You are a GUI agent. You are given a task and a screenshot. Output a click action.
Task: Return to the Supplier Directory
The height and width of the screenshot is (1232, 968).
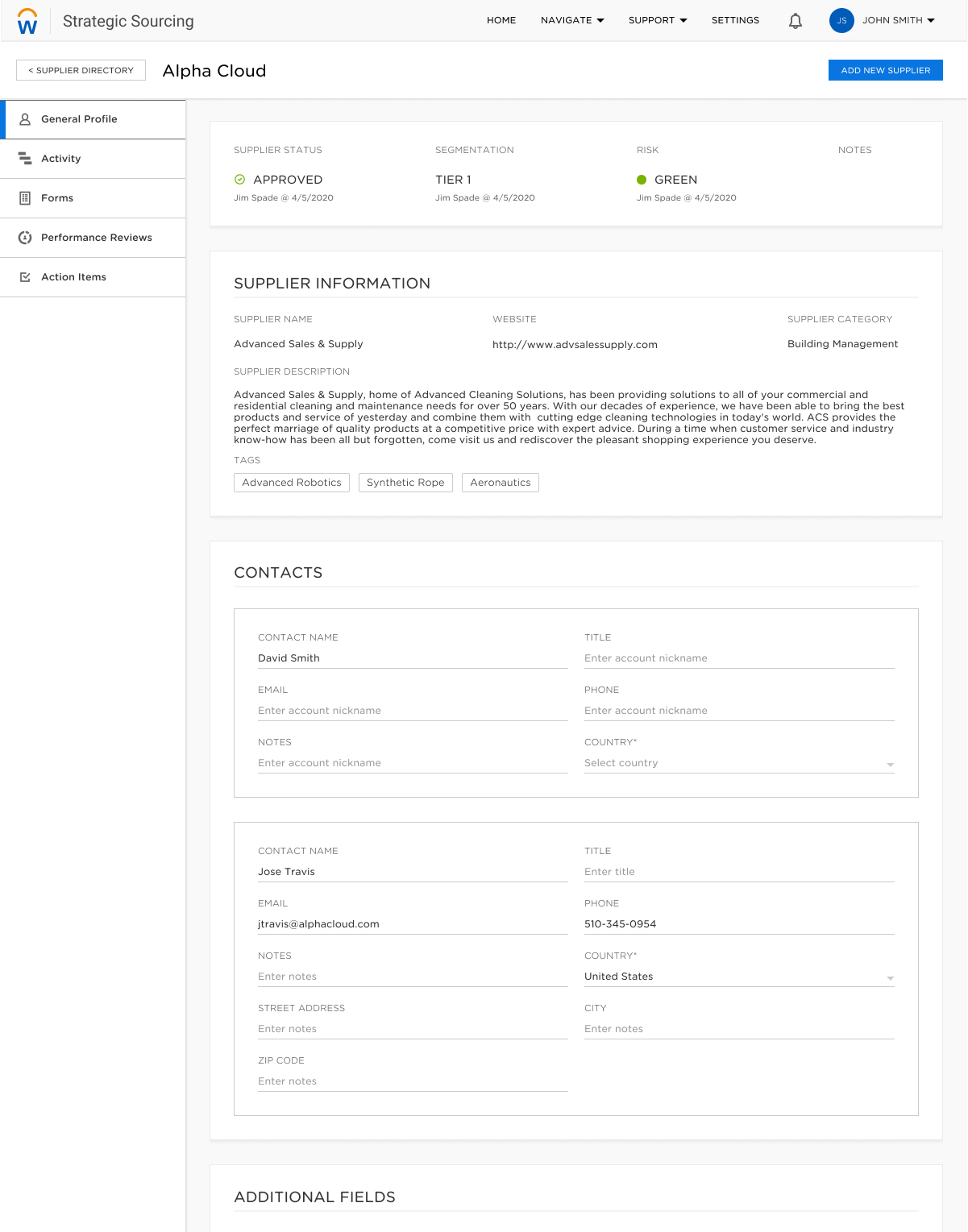point(80,70)
